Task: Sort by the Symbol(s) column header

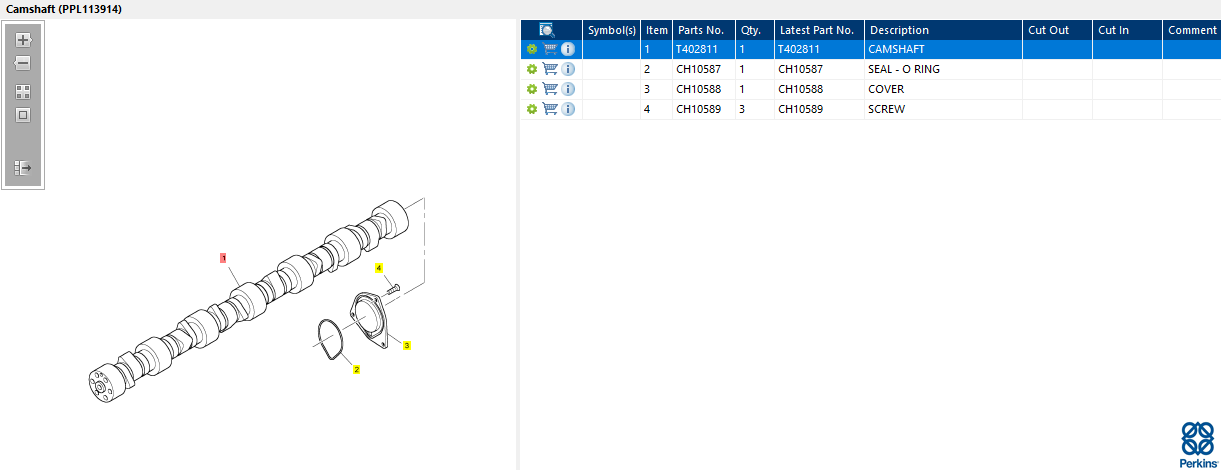Action: tap(611, 30)
